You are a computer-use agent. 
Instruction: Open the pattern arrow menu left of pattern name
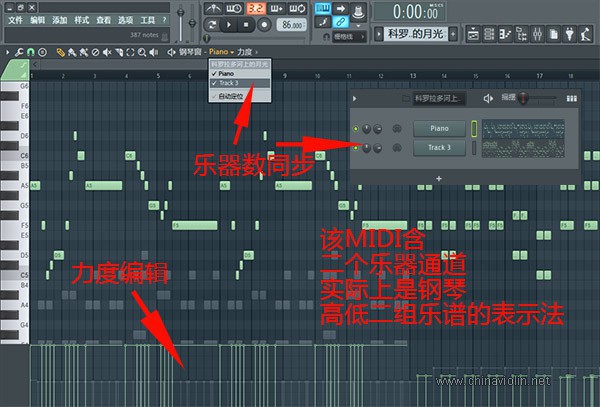click(x=378, y=34)
